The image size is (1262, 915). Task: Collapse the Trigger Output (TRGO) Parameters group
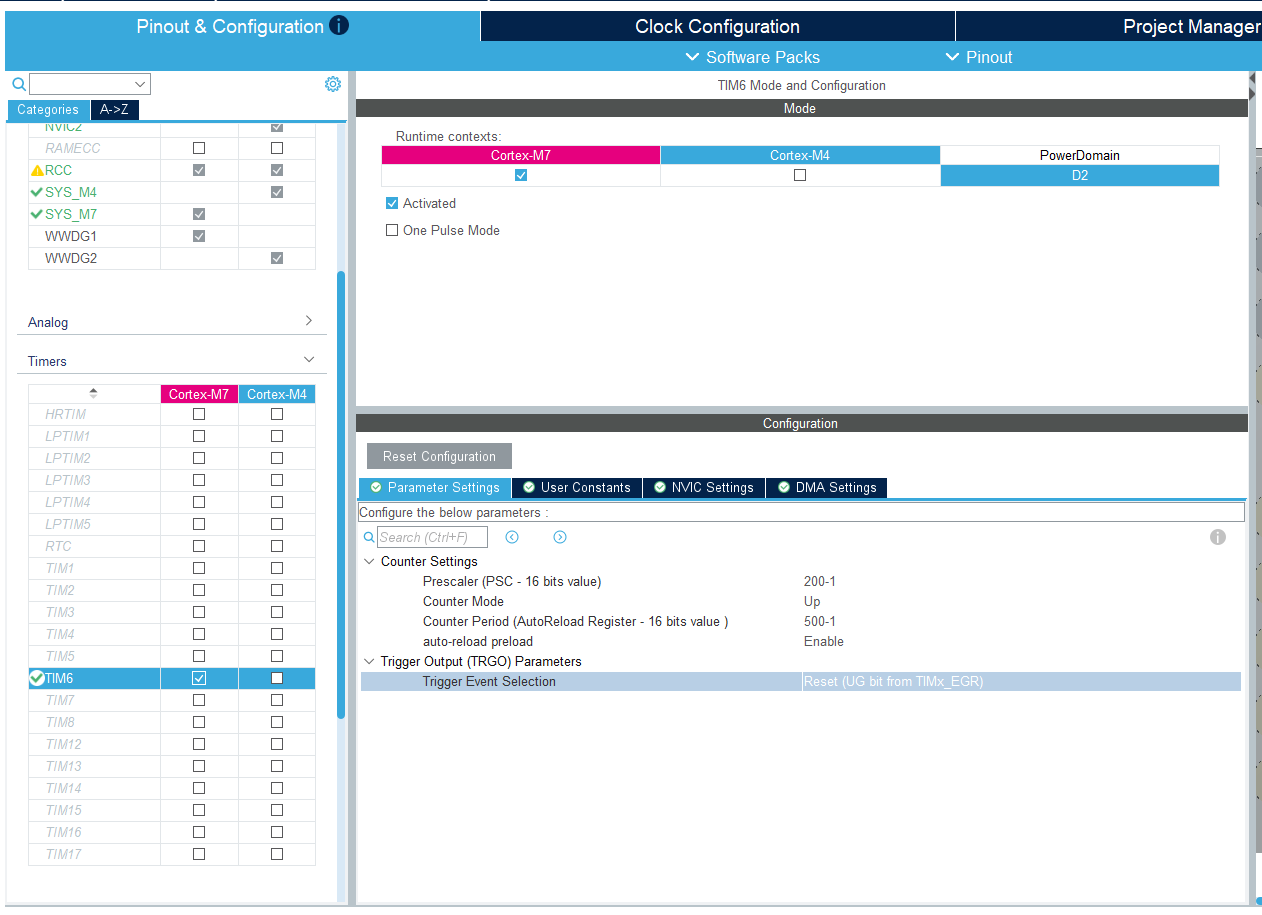pos(369,661)
